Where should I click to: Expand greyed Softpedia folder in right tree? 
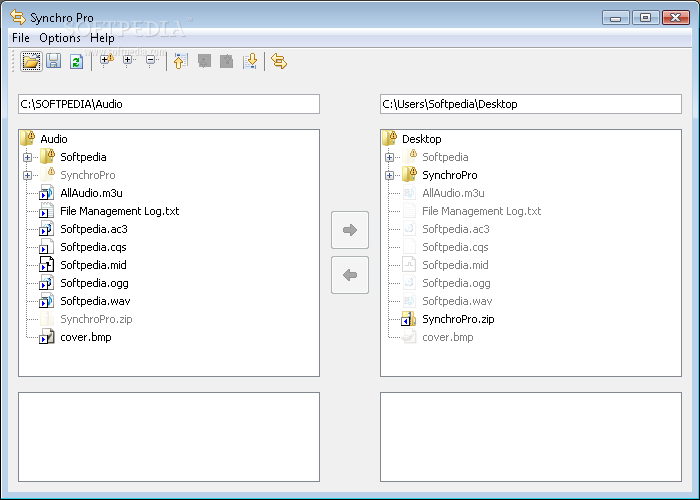click(389, 157)
